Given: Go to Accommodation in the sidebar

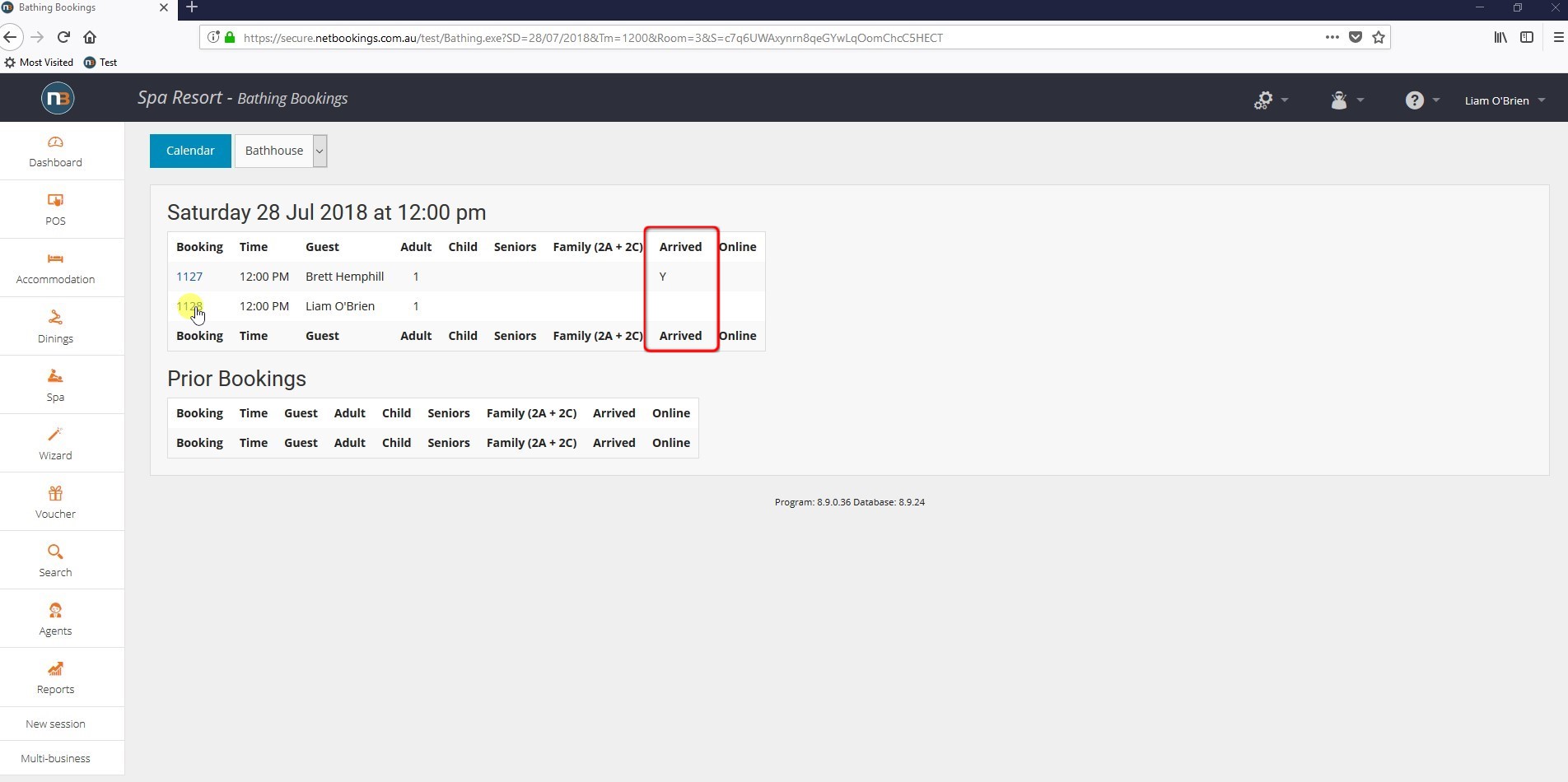Looking at the screenshot, I should [x=55, y=268].
